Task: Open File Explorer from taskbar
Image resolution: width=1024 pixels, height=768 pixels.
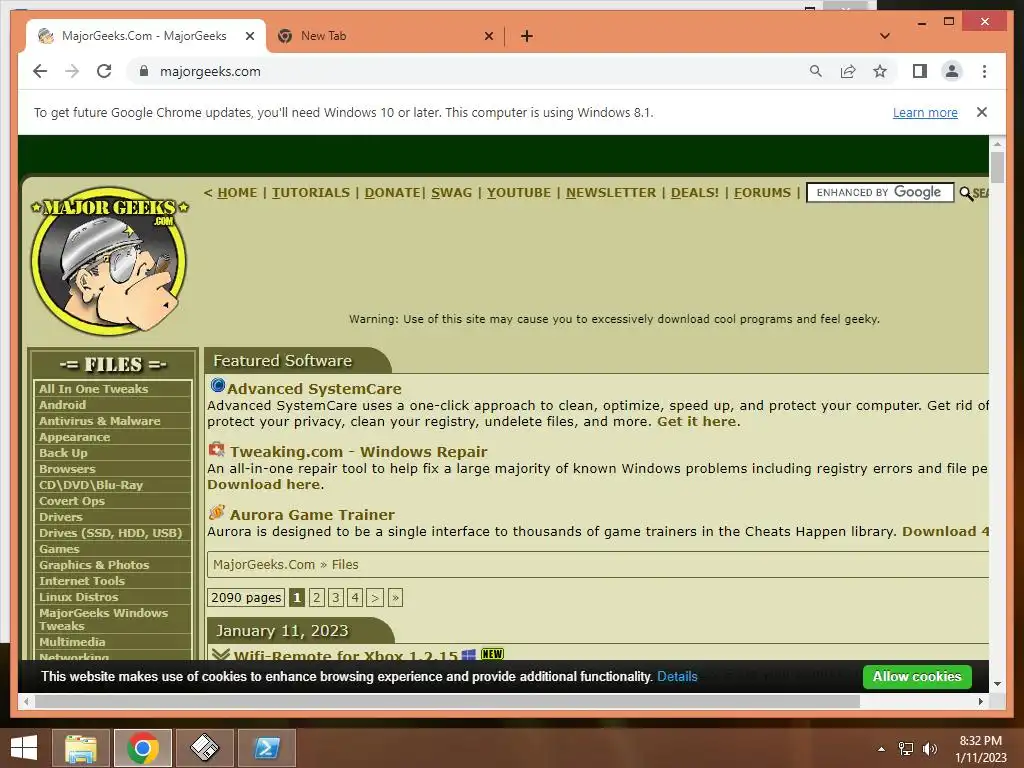Action: 81,748
